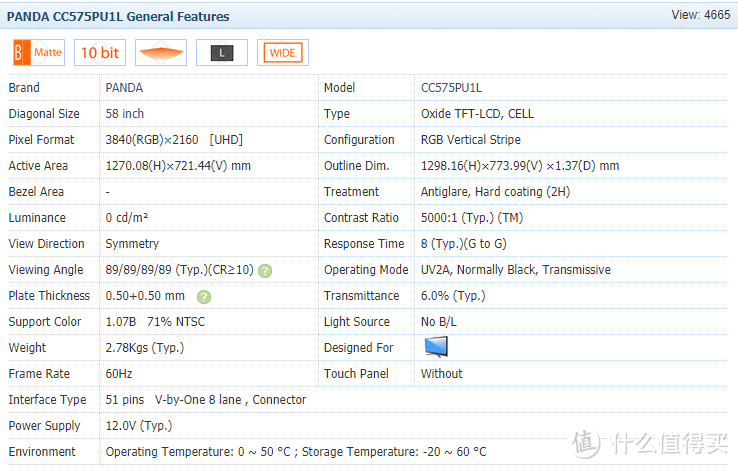Click 'V-by-One 8 lane , Connector' interface text
Image resolution: width=738 pixels, height=469 pixels.
[x=231, y=400]
